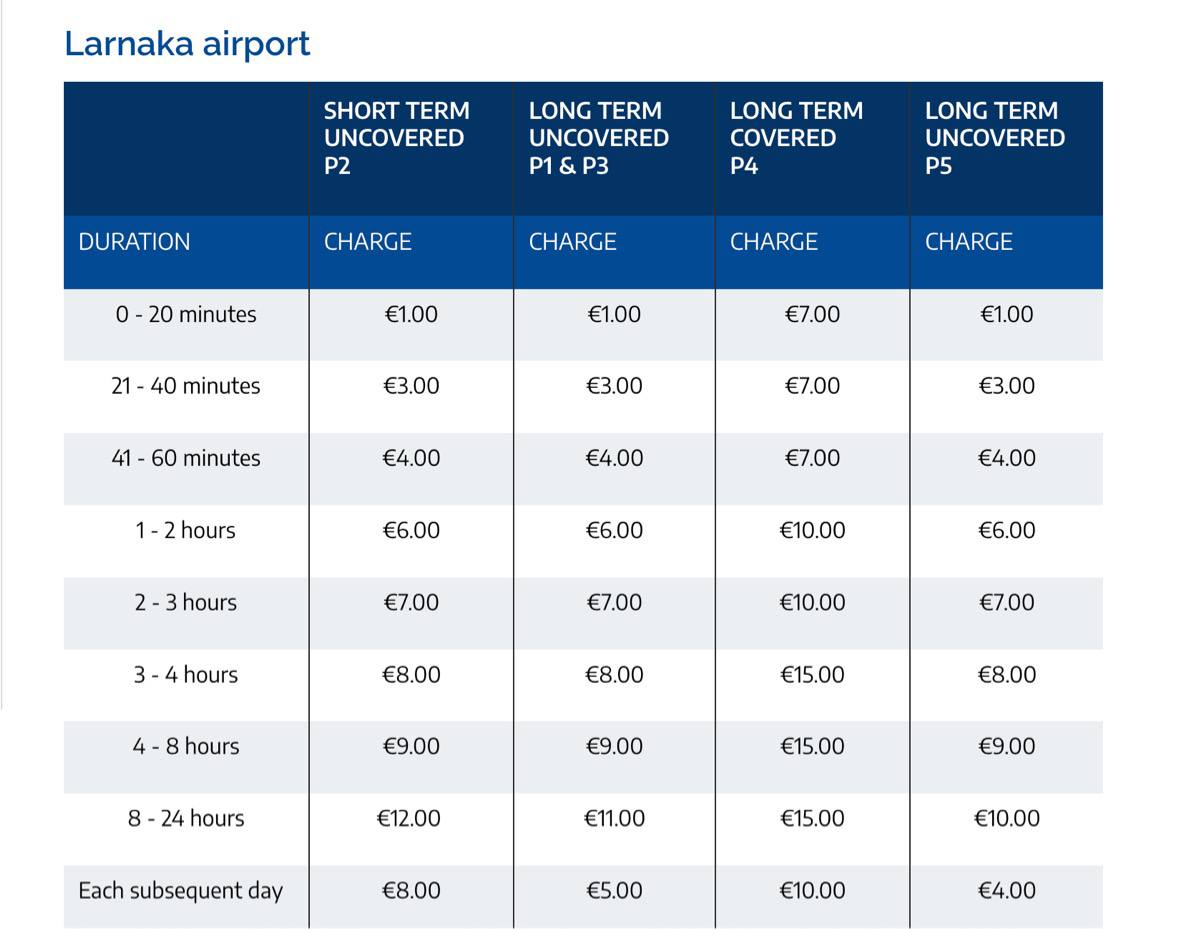Click the P4 charge for 0 - 20 minutes
This screenshot has height=929, width=1179.
[x=812, y=314]
